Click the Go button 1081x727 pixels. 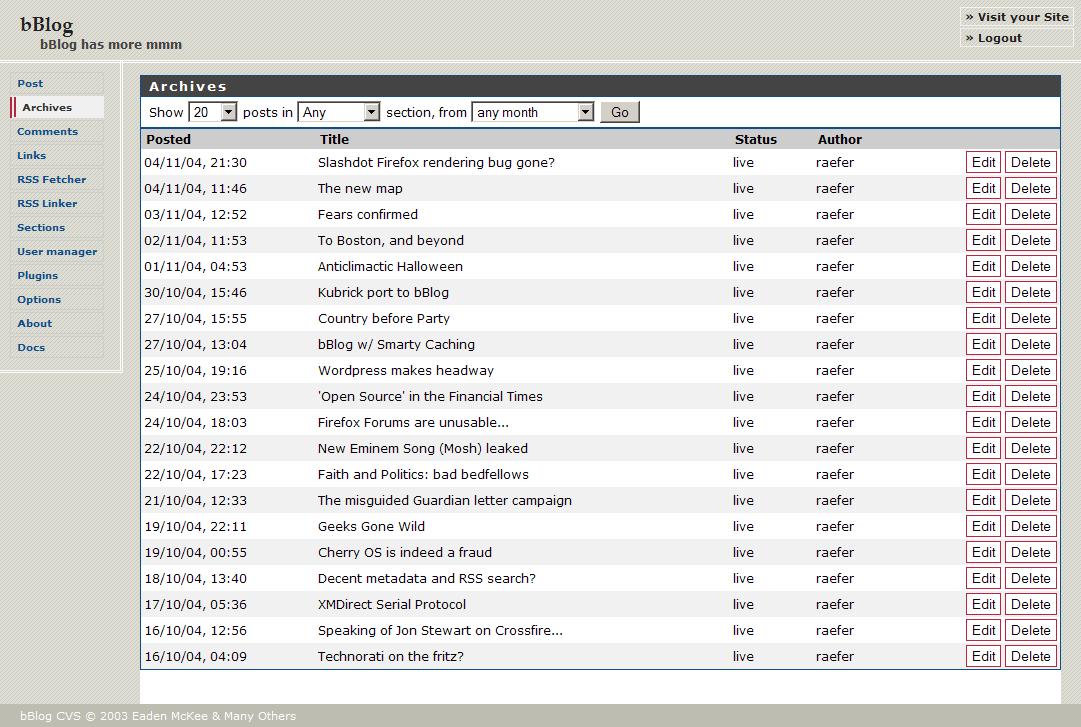coord(620,112)
